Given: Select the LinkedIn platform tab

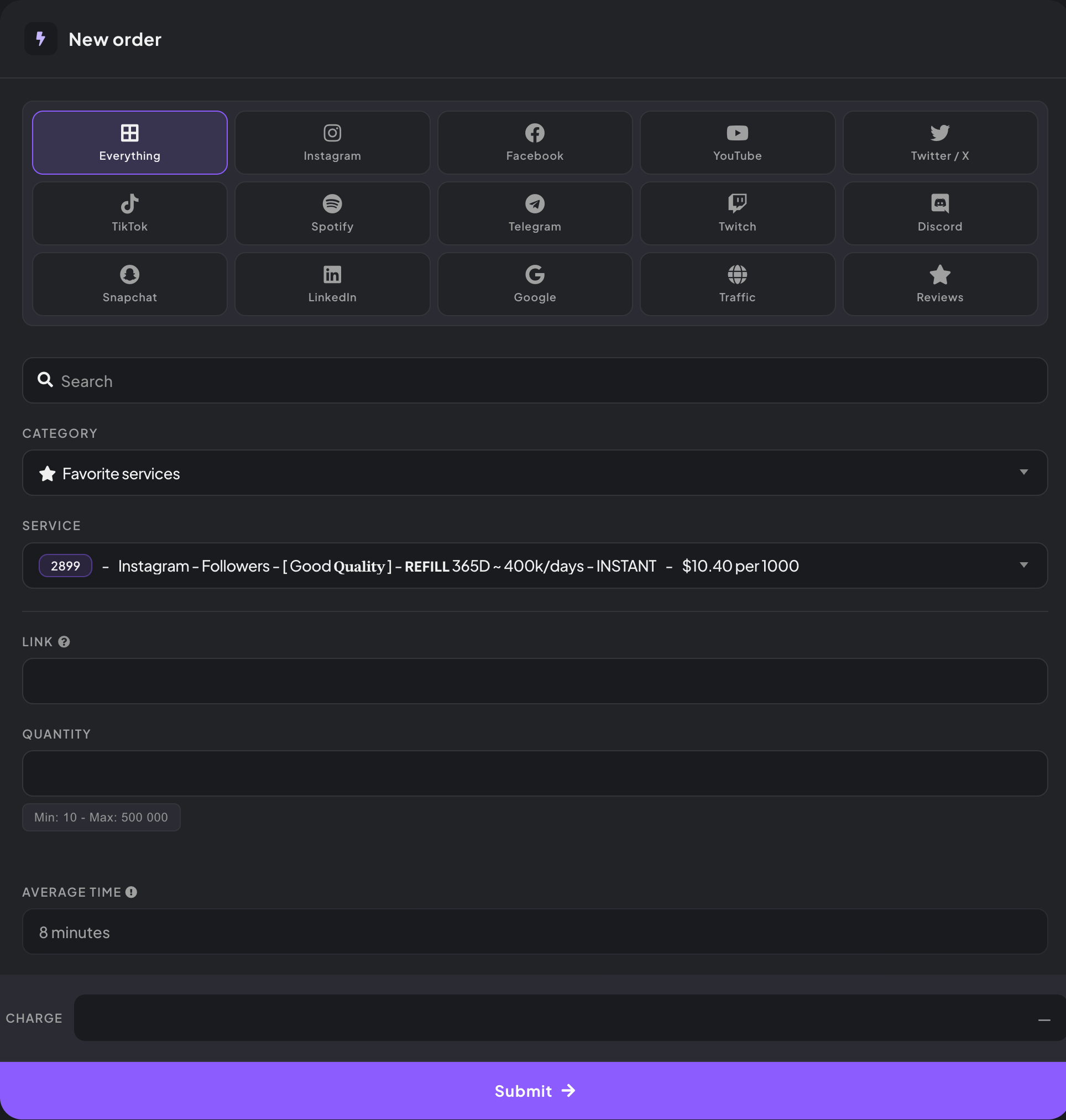Looking at the screenshot, I should point(332,284).
